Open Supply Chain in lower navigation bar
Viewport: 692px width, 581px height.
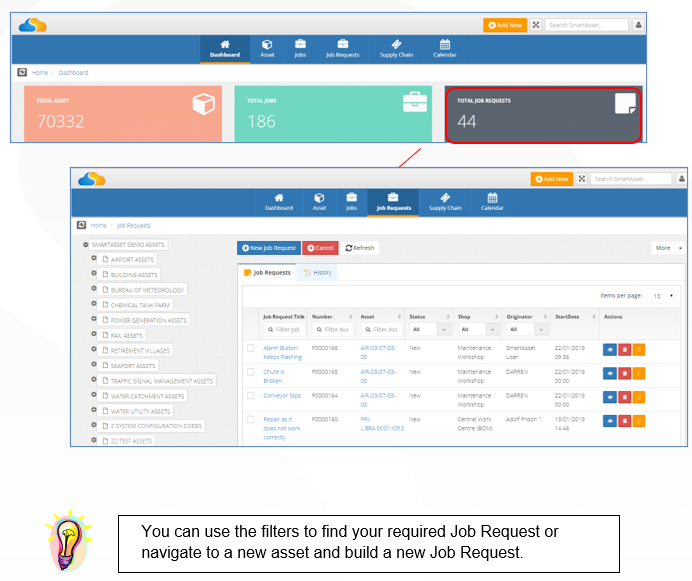click(x=445, y=202)
